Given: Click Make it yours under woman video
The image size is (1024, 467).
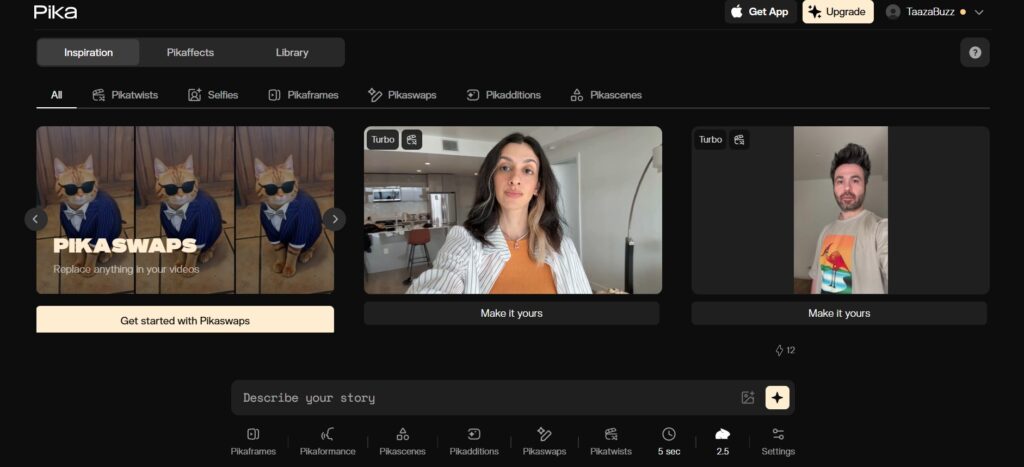Looking at the screenshot, I should pos(511,313).
